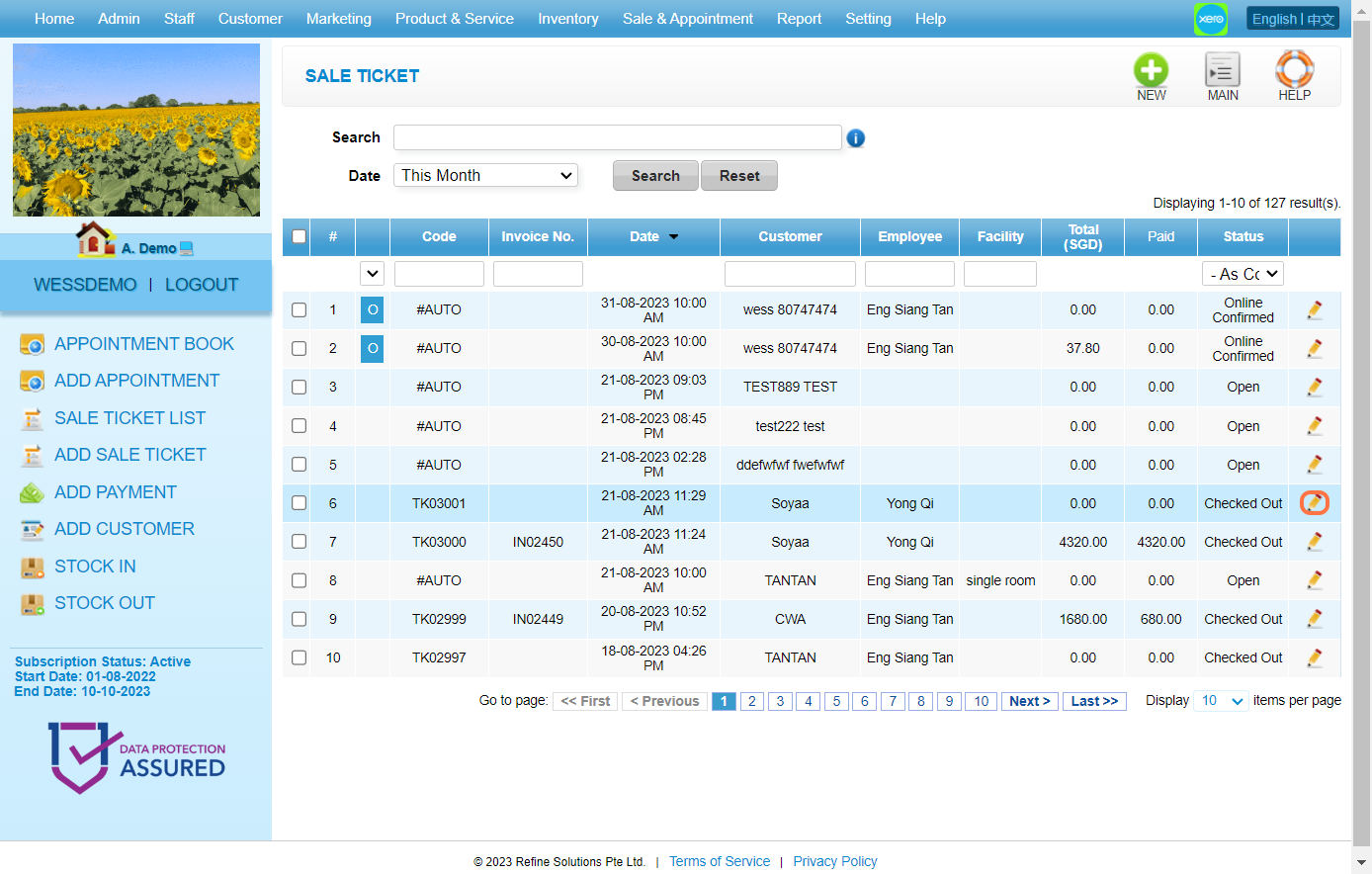Check the checkbox for ticket TK02999
1372x874 pixels.
tap(299, 619)
